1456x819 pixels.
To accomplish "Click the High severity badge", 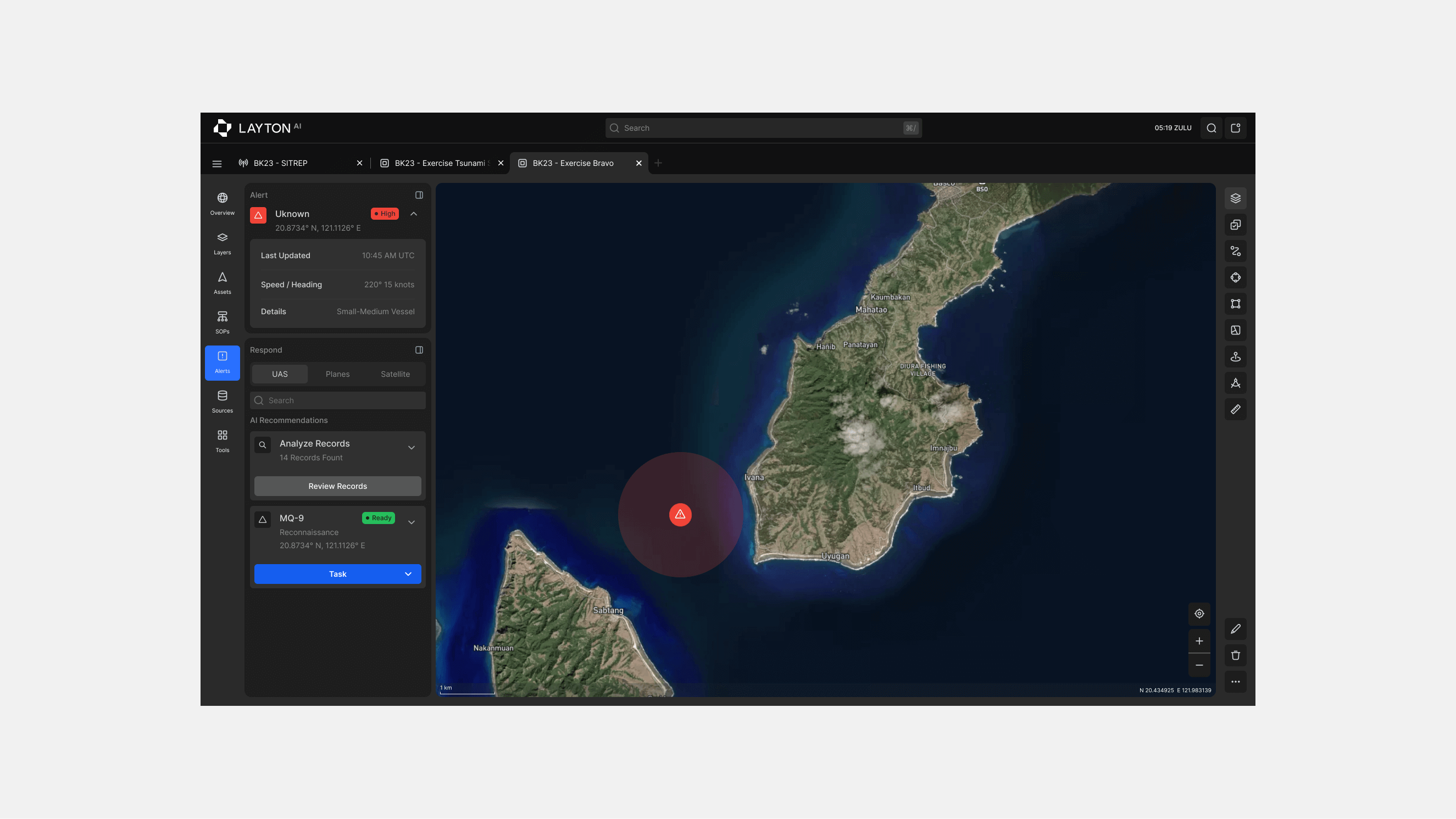I will coord(385,214).
